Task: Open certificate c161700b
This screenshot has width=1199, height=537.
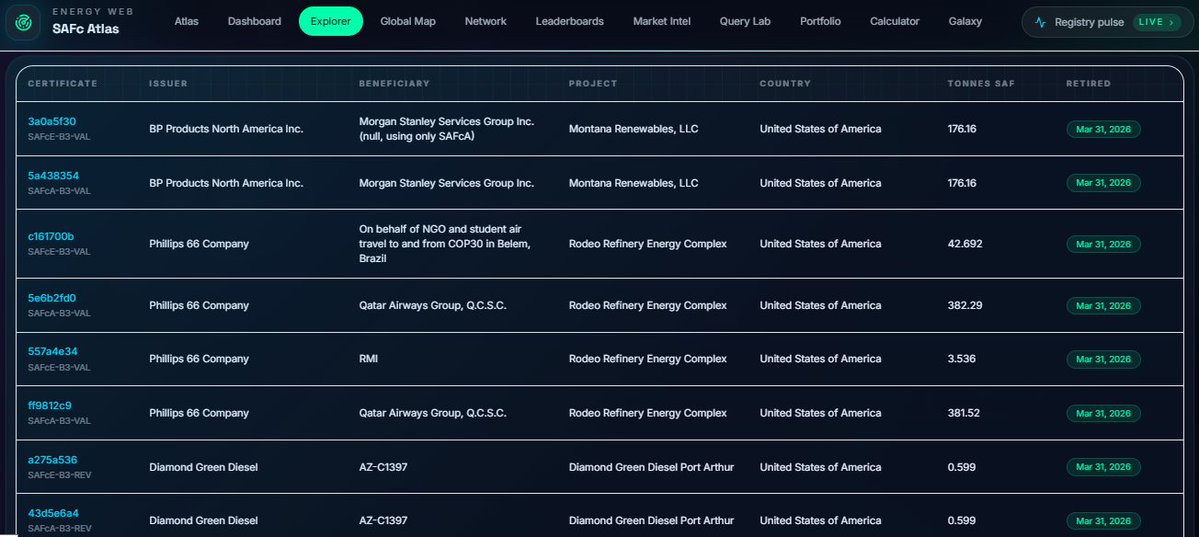Action: [x=51, y=236]
